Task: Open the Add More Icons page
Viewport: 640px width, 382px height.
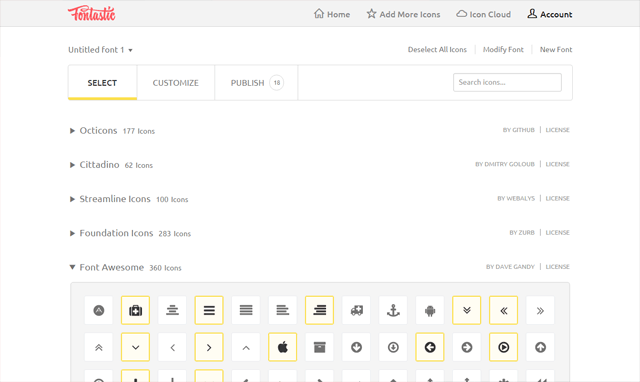Action: 403,14
